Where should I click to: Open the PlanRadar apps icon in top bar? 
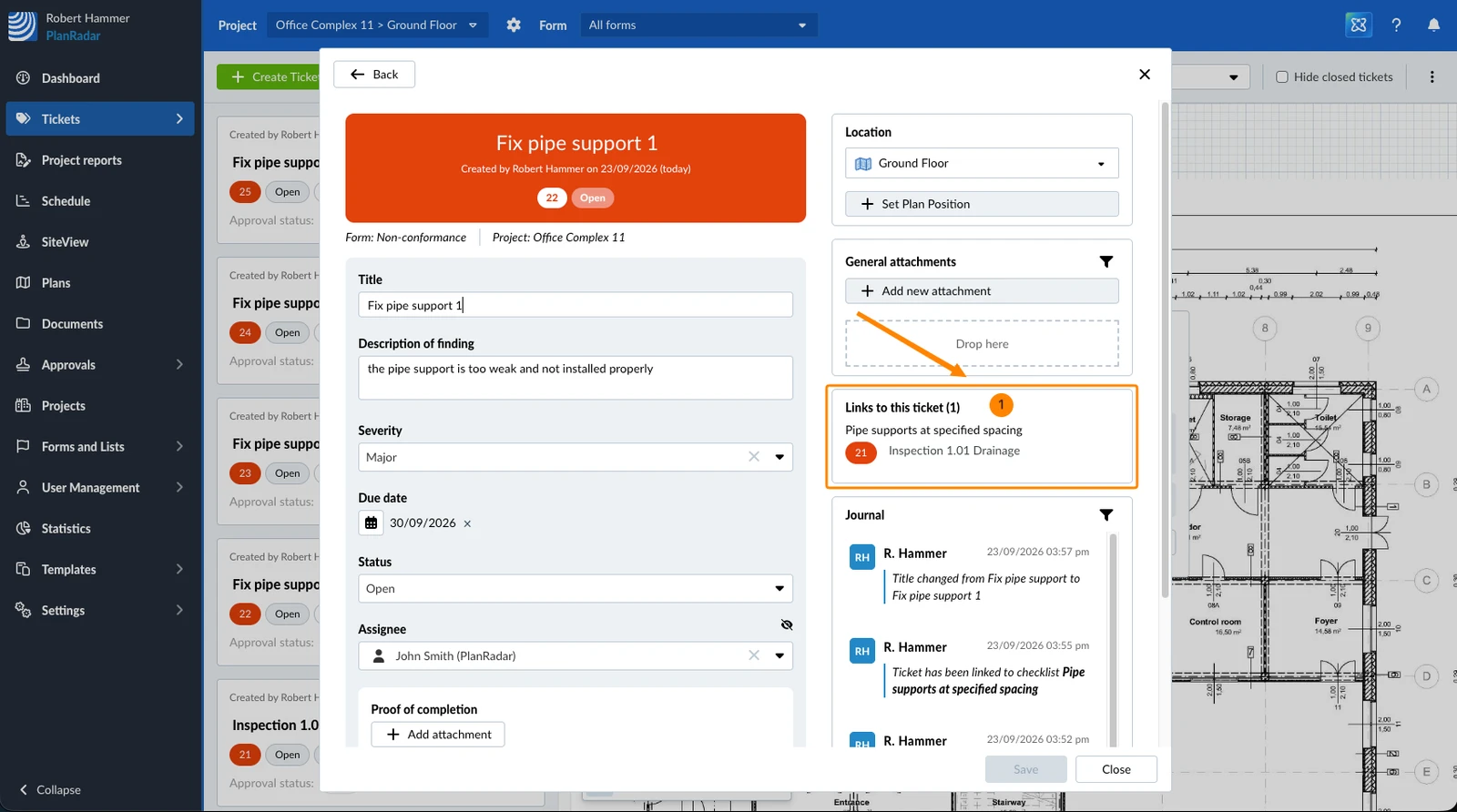1359,25
